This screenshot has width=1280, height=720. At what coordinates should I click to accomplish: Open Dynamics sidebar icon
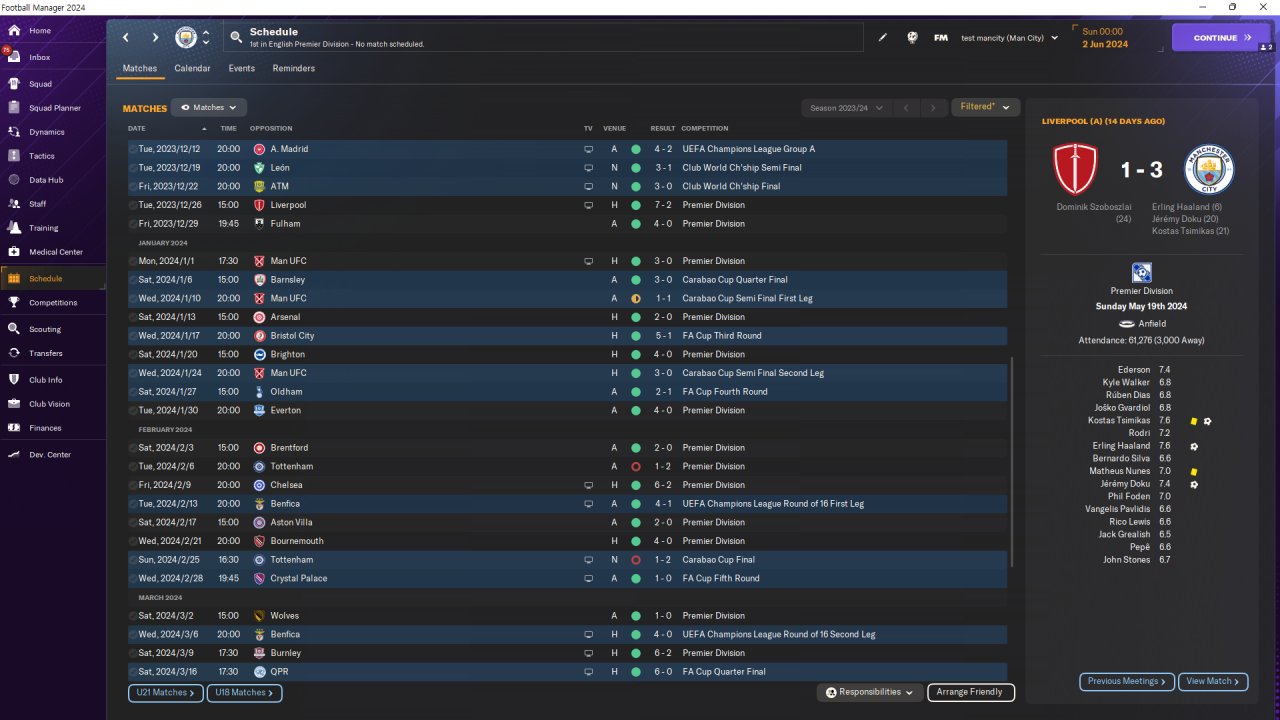14,132
